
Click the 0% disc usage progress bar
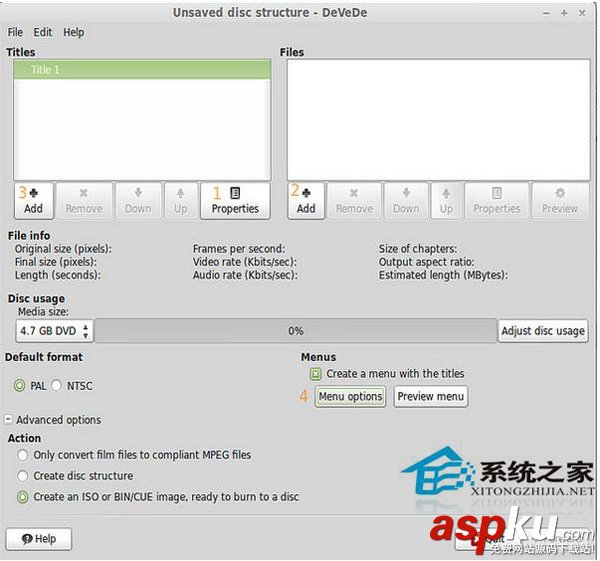(296, 331)
